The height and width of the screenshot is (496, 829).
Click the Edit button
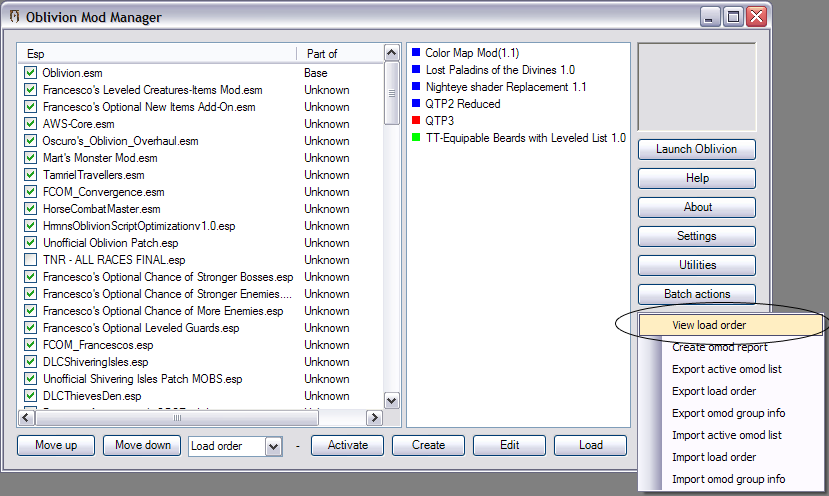(x=509, y=445)
